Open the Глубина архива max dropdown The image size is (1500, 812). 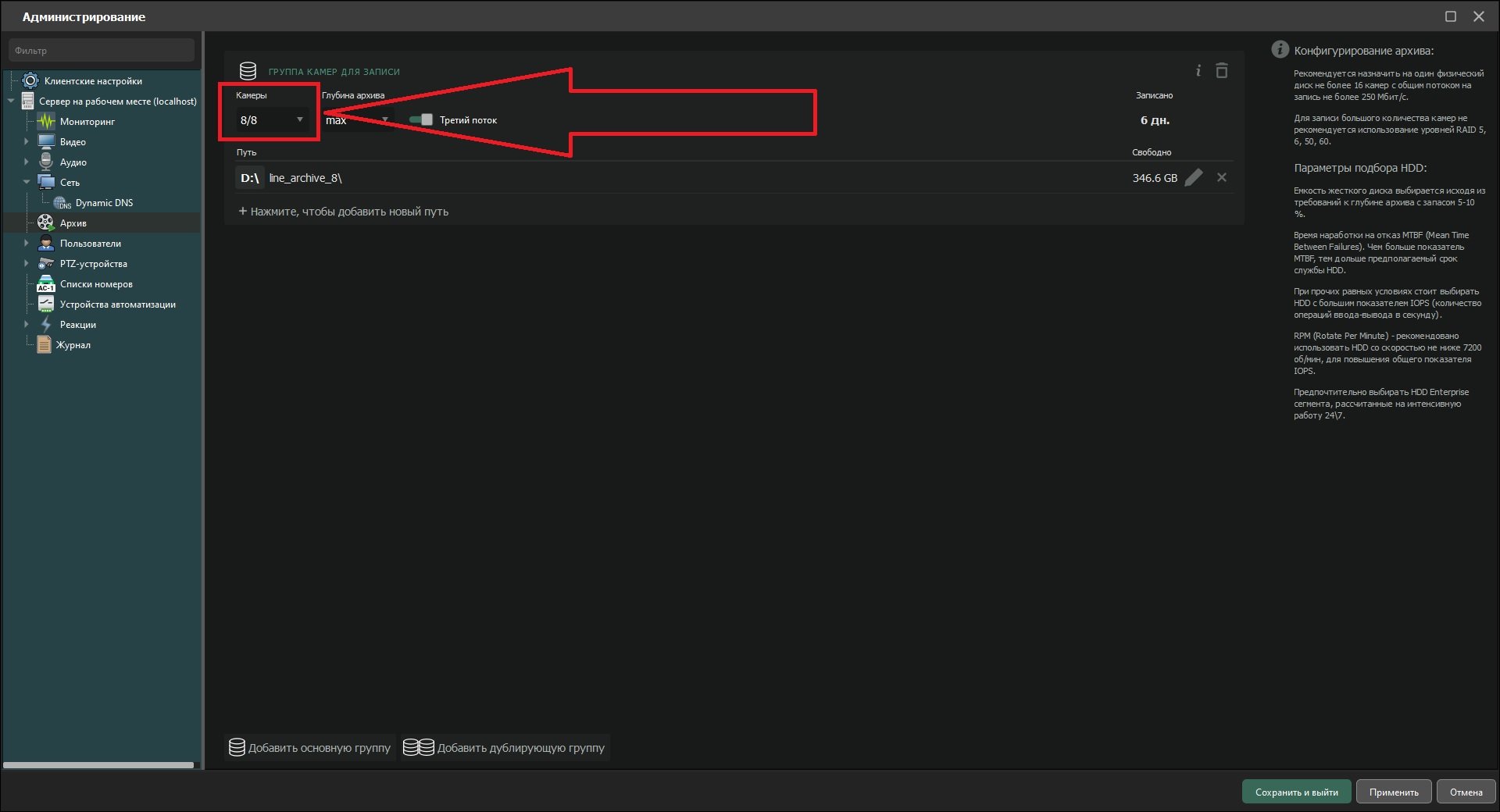tap(357, 120)
